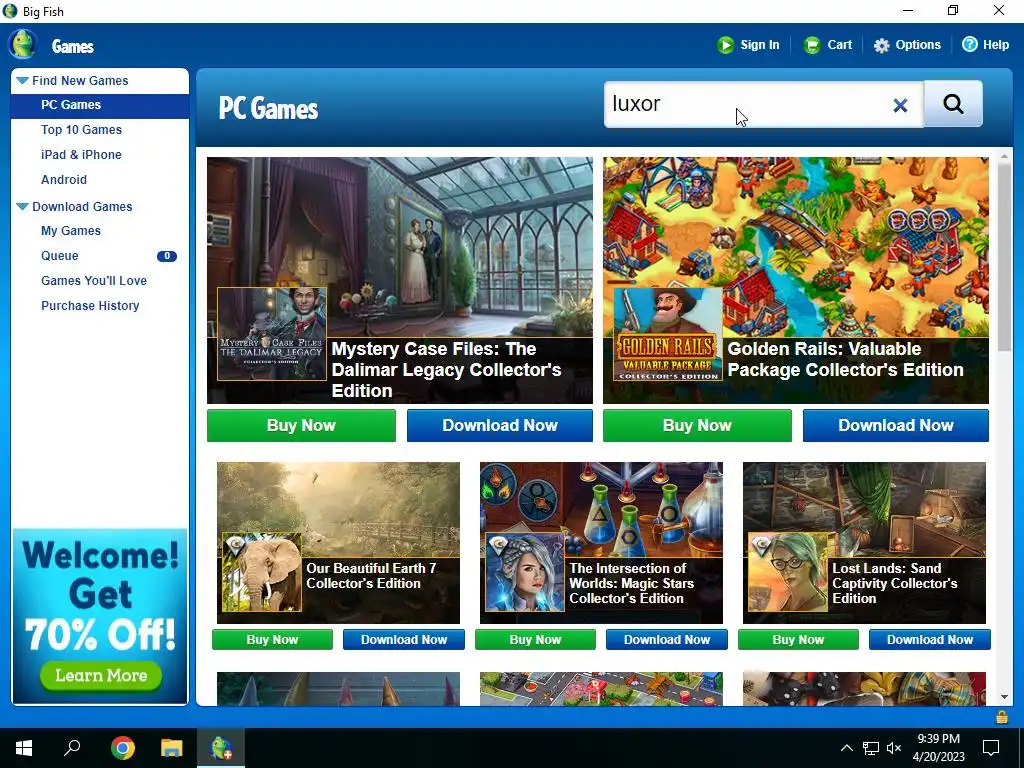Buy Now Intersection of Worlds Magic Stars
The height and width of the screenshot is (768, 1024).
point(535,640)
